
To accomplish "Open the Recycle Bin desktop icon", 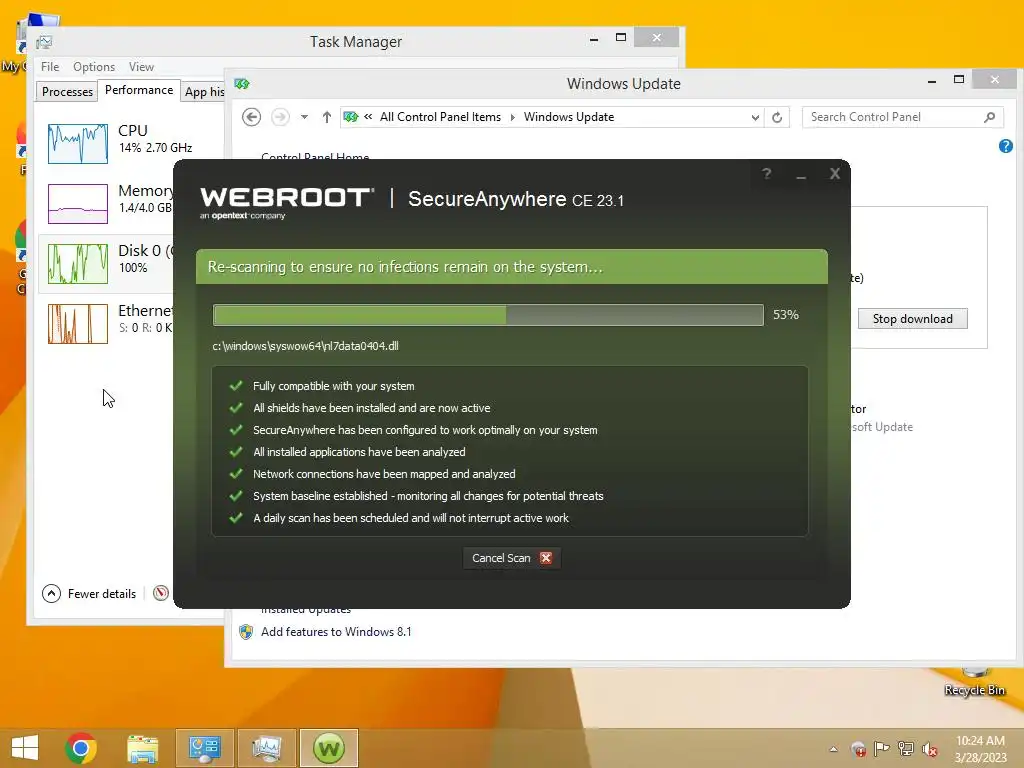I will pos(974,682).
